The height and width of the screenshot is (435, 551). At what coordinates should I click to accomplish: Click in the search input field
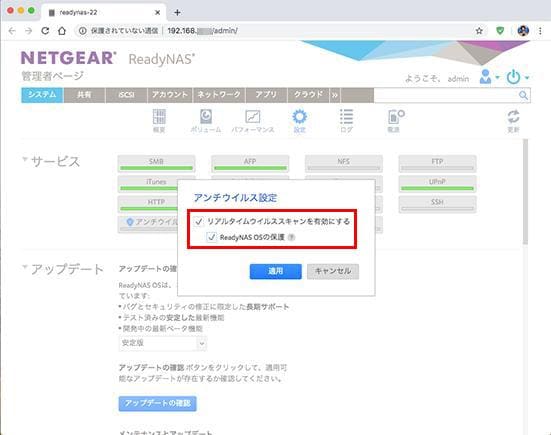[446, 95]
